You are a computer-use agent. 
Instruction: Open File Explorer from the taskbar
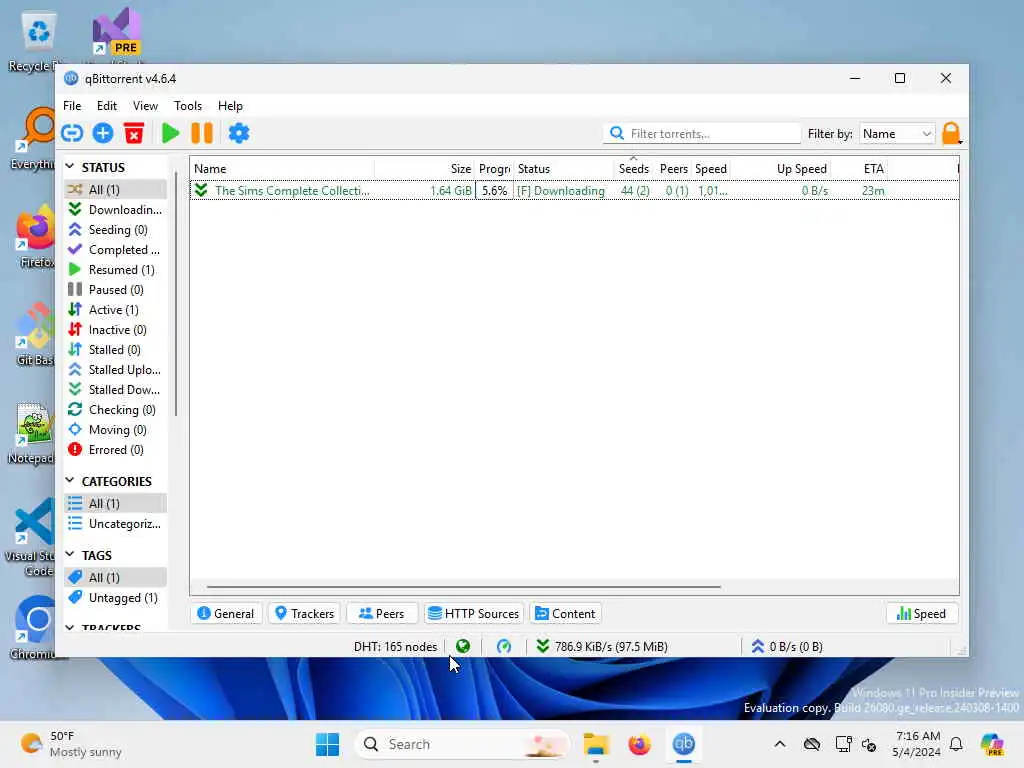tap(596, 744)
